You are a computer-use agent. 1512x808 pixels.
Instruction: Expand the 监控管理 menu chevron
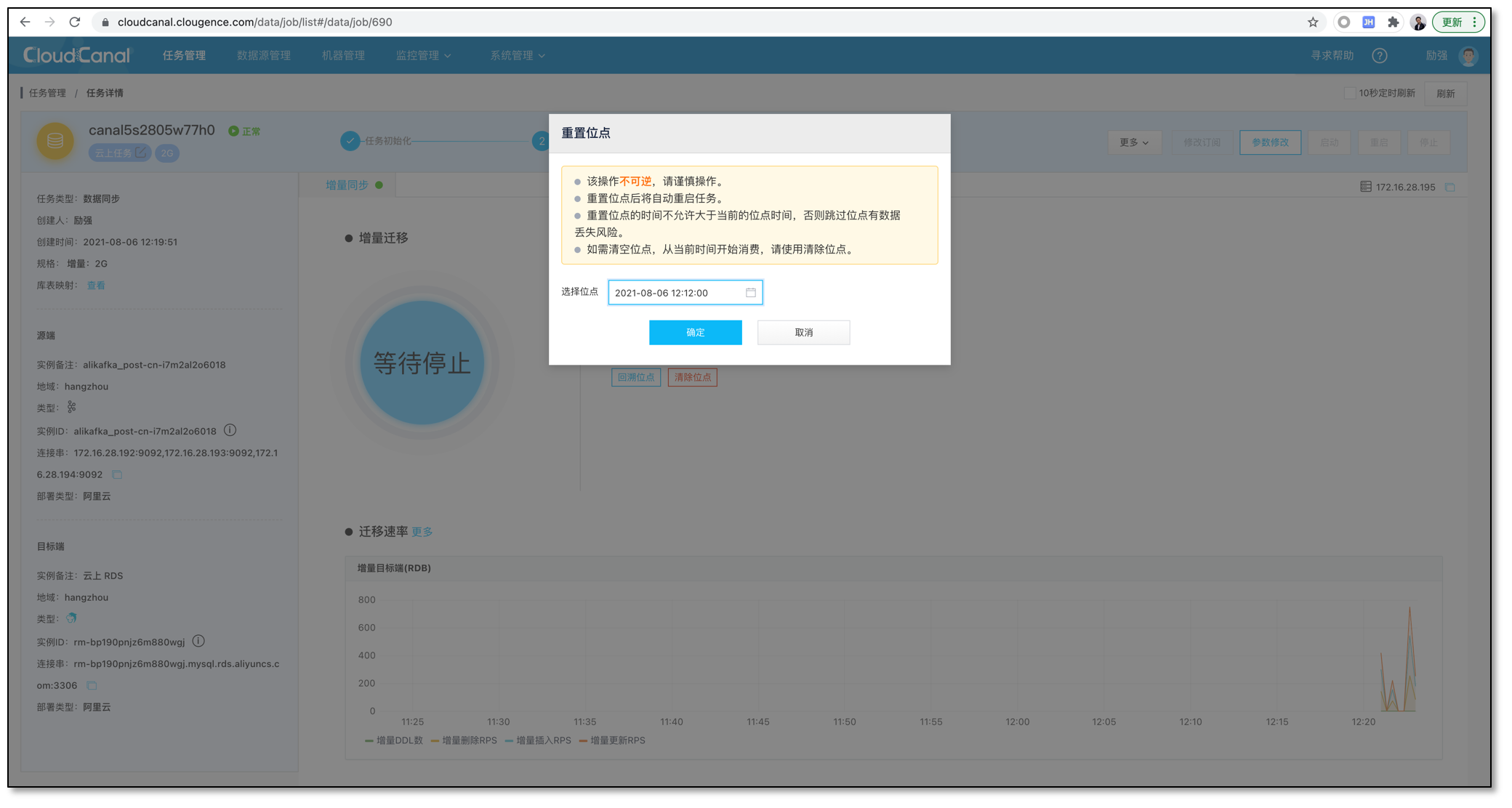coord(449,55)
